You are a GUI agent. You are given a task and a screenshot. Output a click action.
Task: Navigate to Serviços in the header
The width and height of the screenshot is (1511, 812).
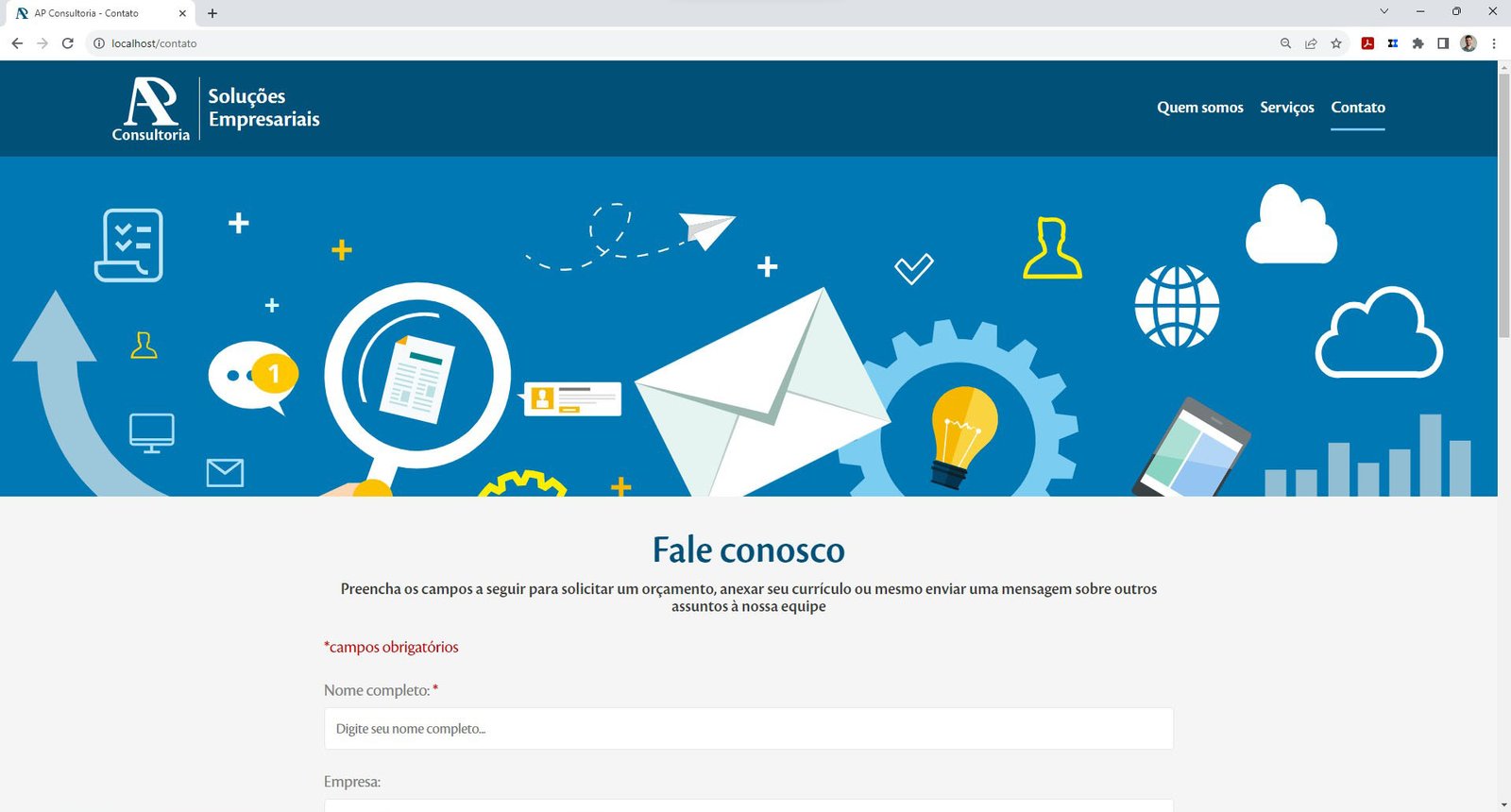[1286, 108]
